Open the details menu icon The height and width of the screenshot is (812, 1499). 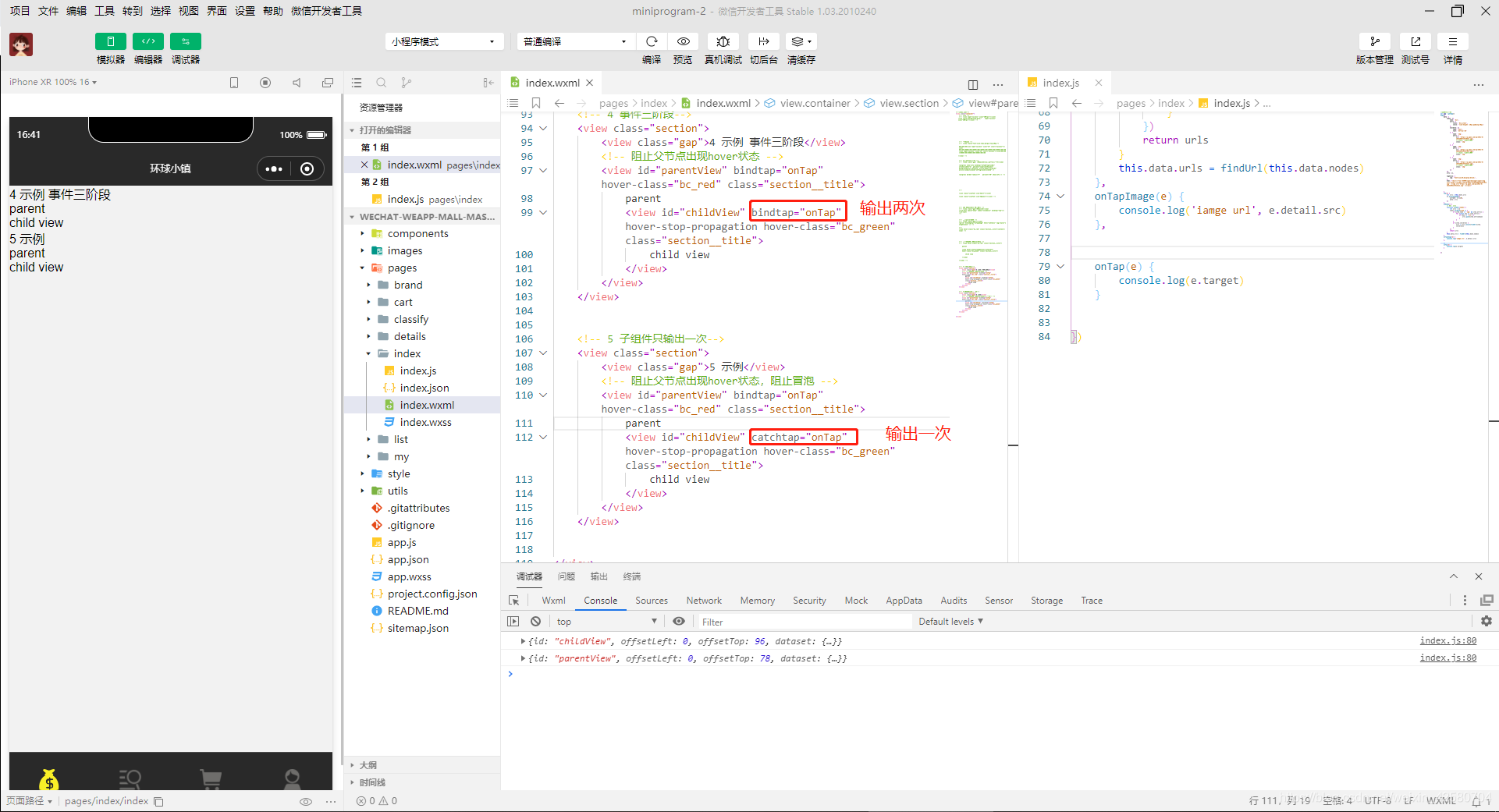pos(1452,41)
